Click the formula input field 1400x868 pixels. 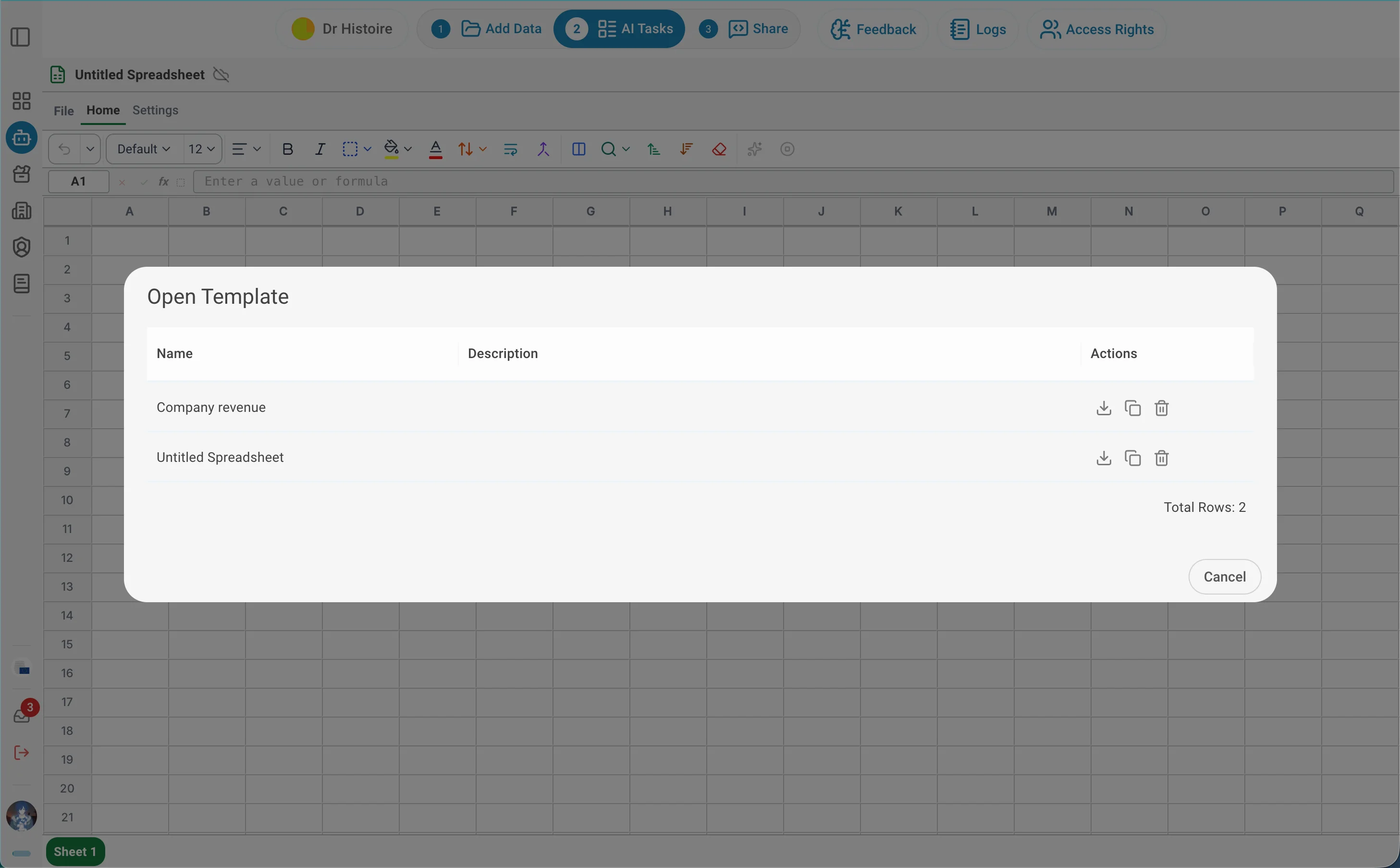click(x=794, y=181)
